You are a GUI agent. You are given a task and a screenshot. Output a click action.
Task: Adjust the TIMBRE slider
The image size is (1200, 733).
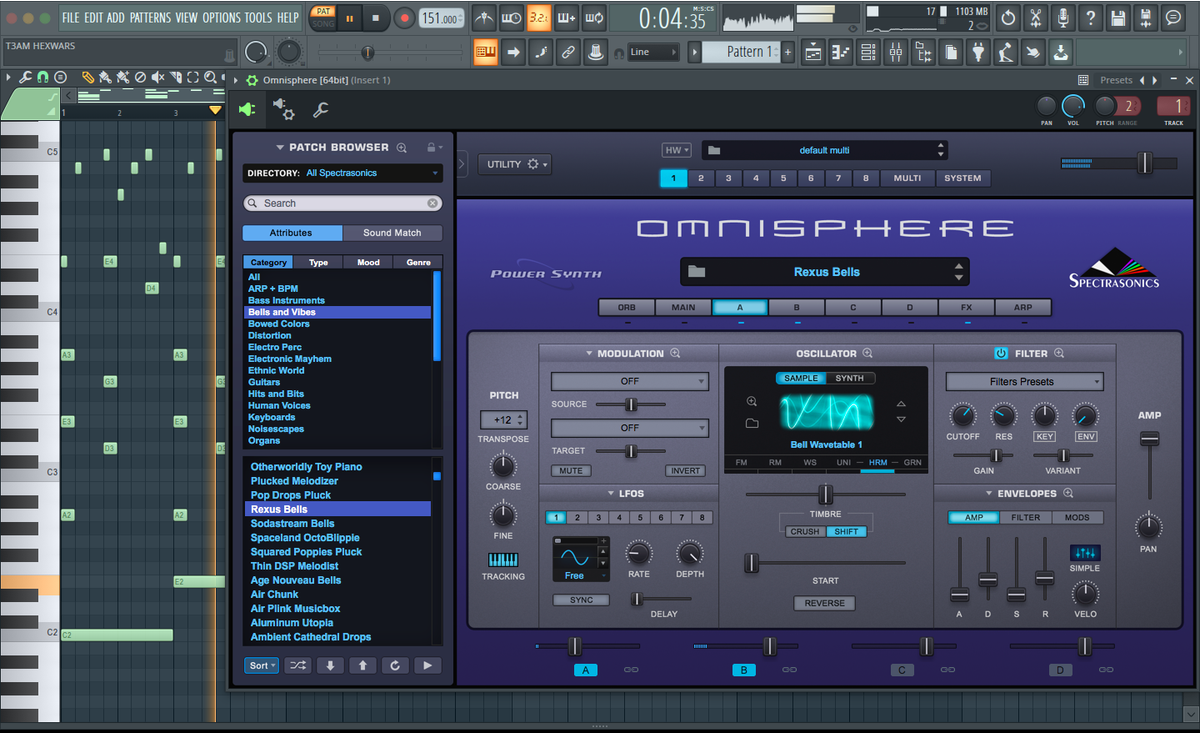(825, 494)
